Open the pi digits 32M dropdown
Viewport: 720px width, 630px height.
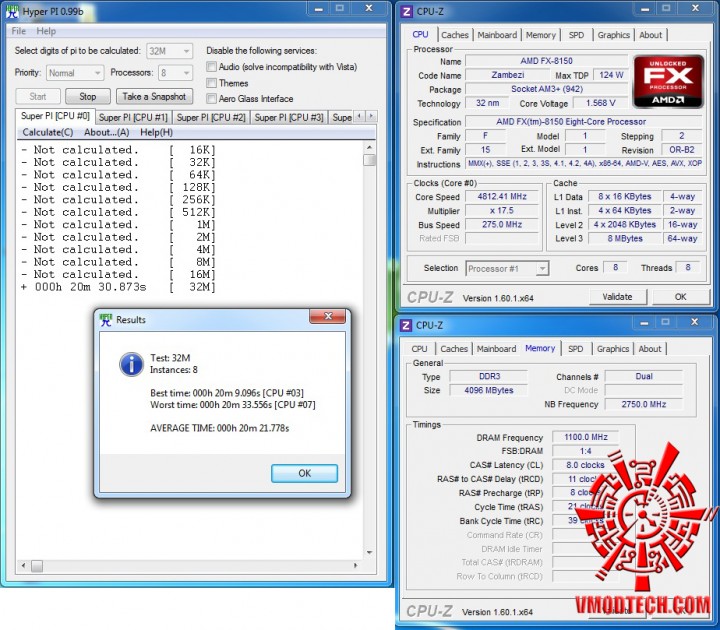[169, 51]
